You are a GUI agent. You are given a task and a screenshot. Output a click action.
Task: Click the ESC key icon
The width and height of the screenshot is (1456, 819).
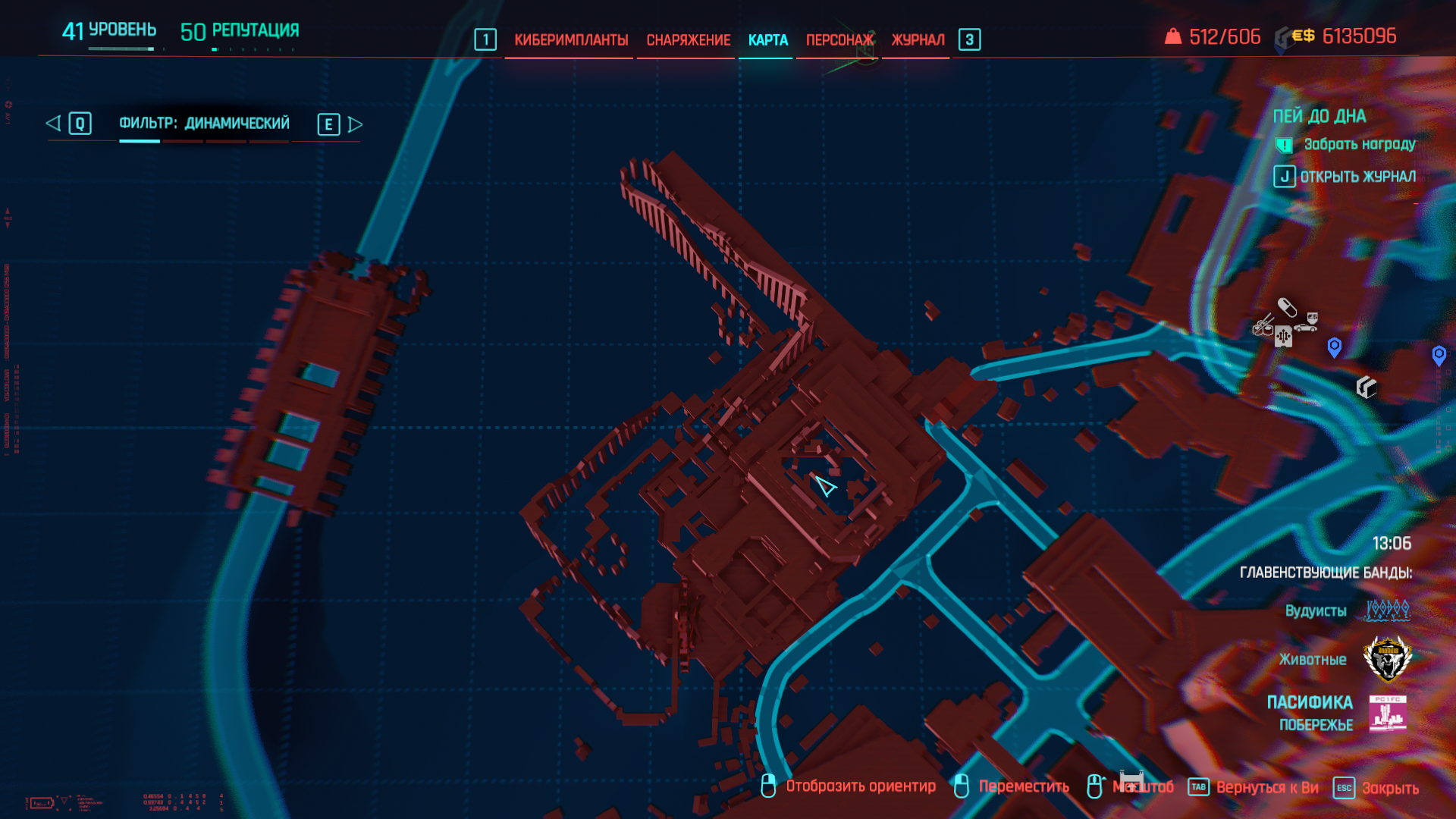(x=1344, y=788)
